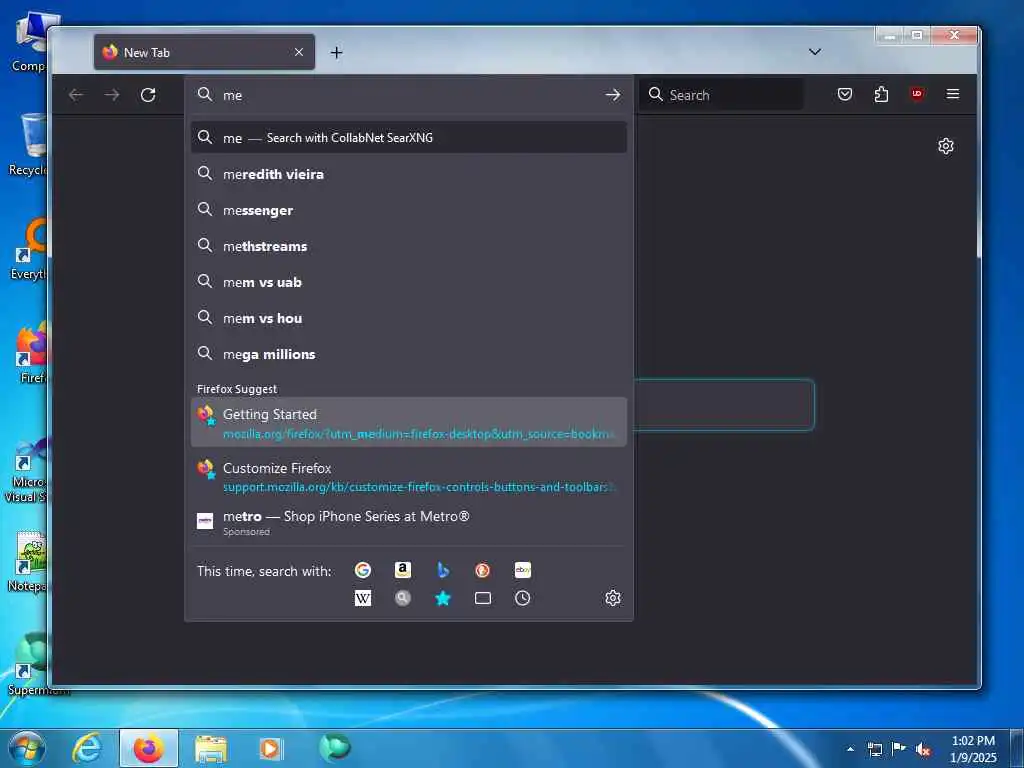Close the New Tab tab
The image size is (1024, 768).
[x=298, y=52]
